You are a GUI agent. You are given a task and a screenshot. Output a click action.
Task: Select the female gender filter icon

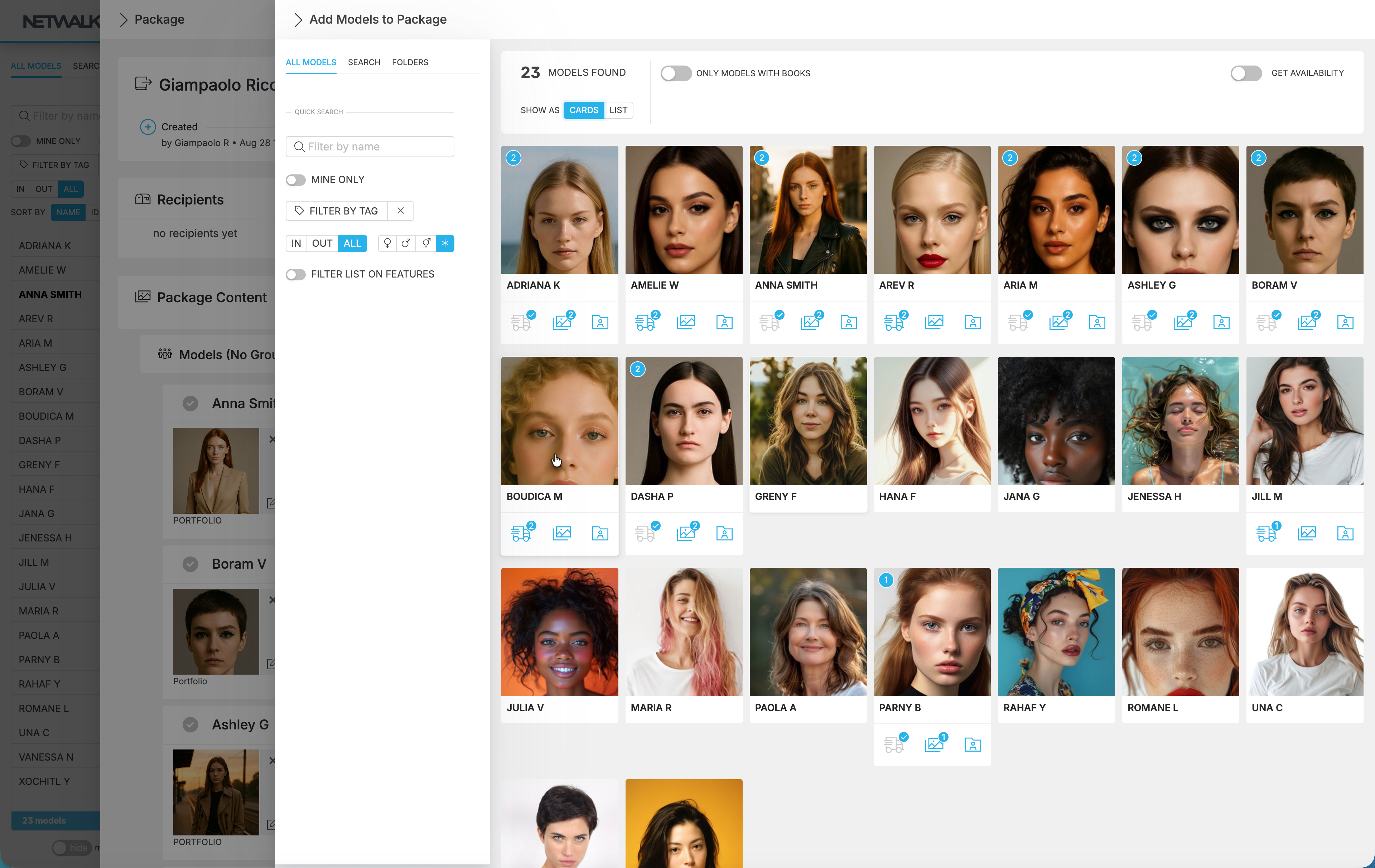tap(388, 243)
